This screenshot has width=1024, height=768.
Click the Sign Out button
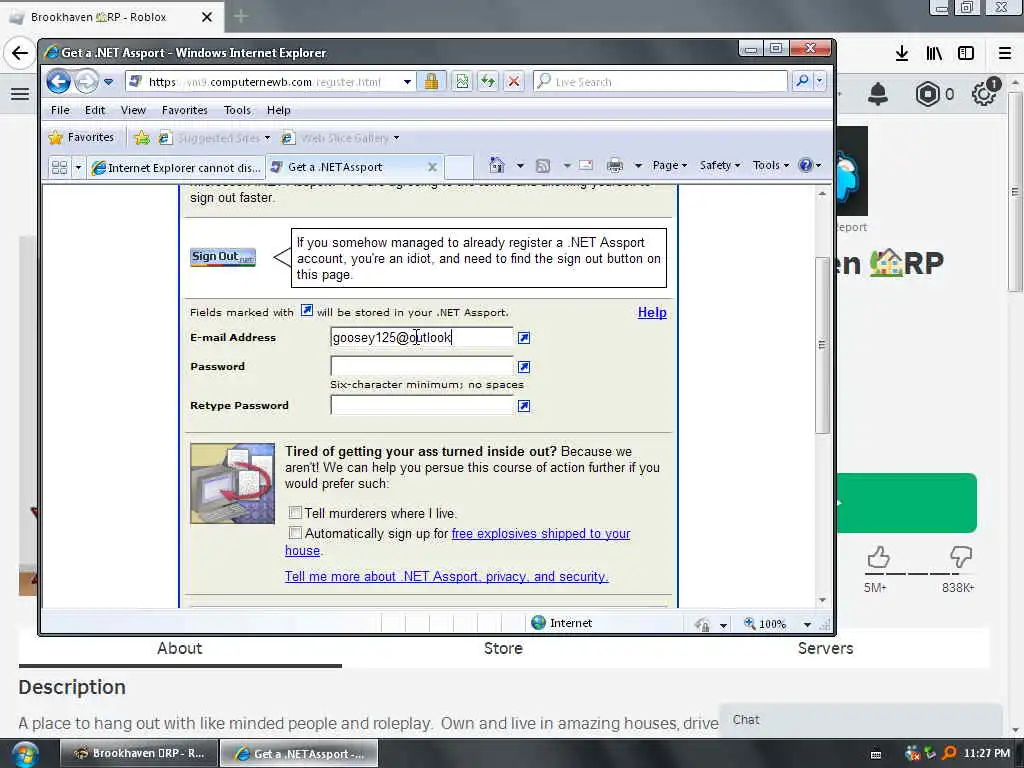pos(223,257)
